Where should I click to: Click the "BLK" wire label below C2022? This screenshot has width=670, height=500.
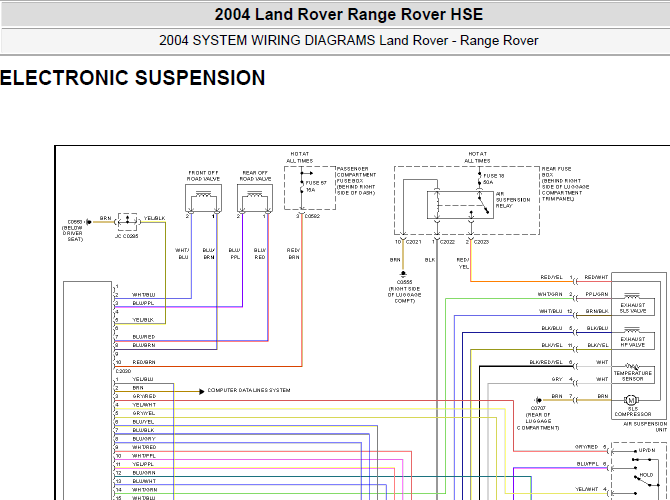pos(430,260)
